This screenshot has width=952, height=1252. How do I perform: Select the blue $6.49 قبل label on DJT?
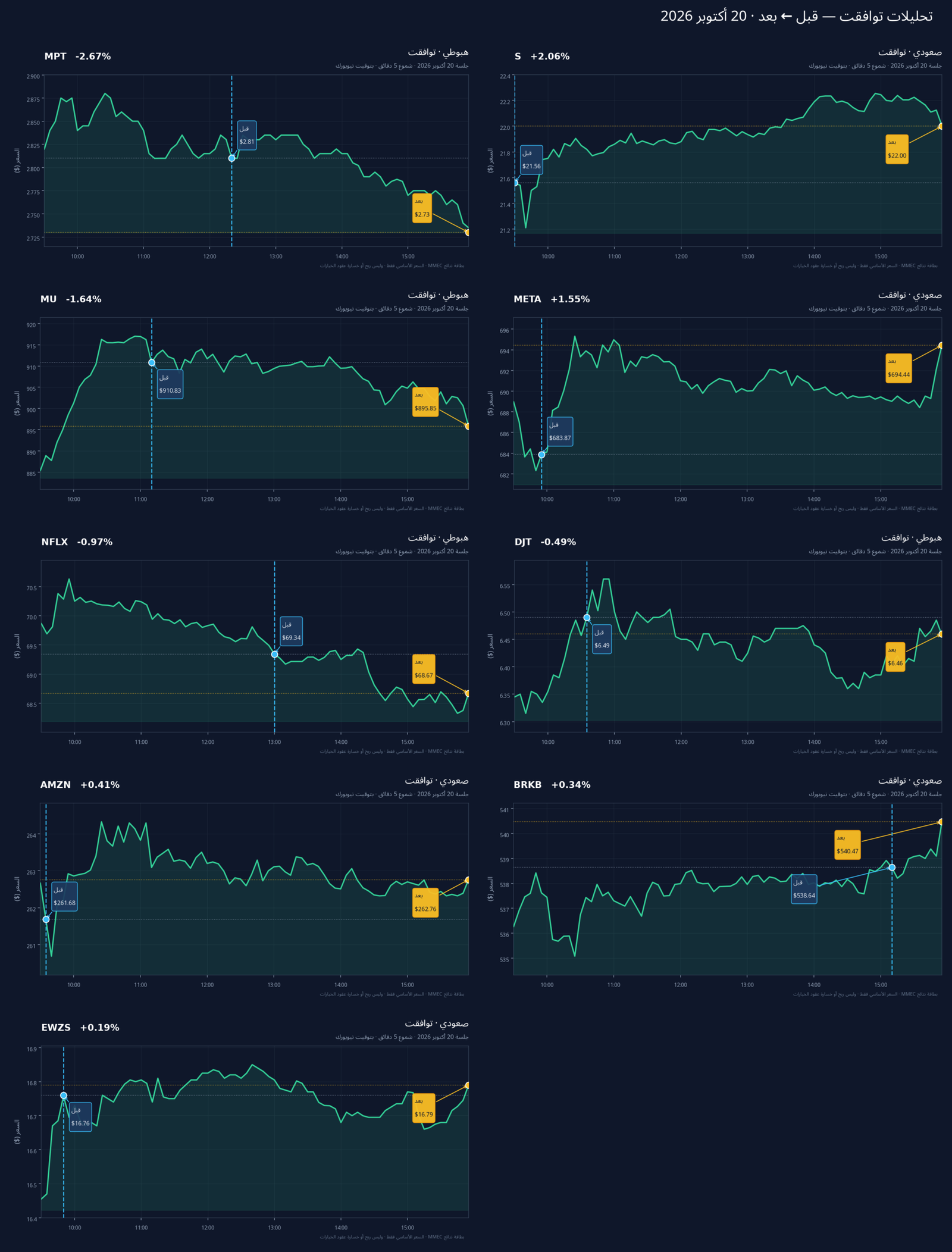pos(602,639)
